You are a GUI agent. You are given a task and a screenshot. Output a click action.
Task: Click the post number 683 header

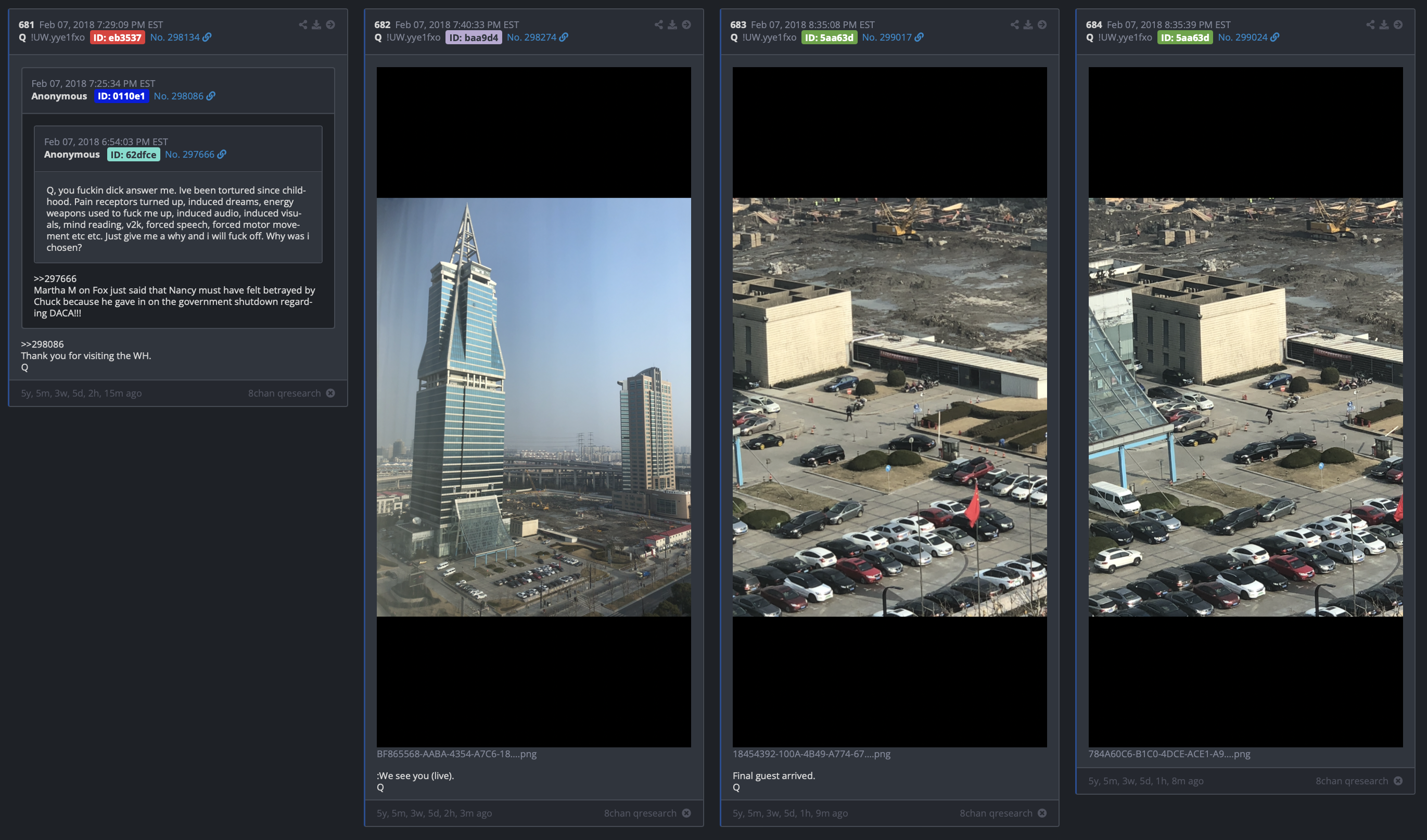(738, 25)
